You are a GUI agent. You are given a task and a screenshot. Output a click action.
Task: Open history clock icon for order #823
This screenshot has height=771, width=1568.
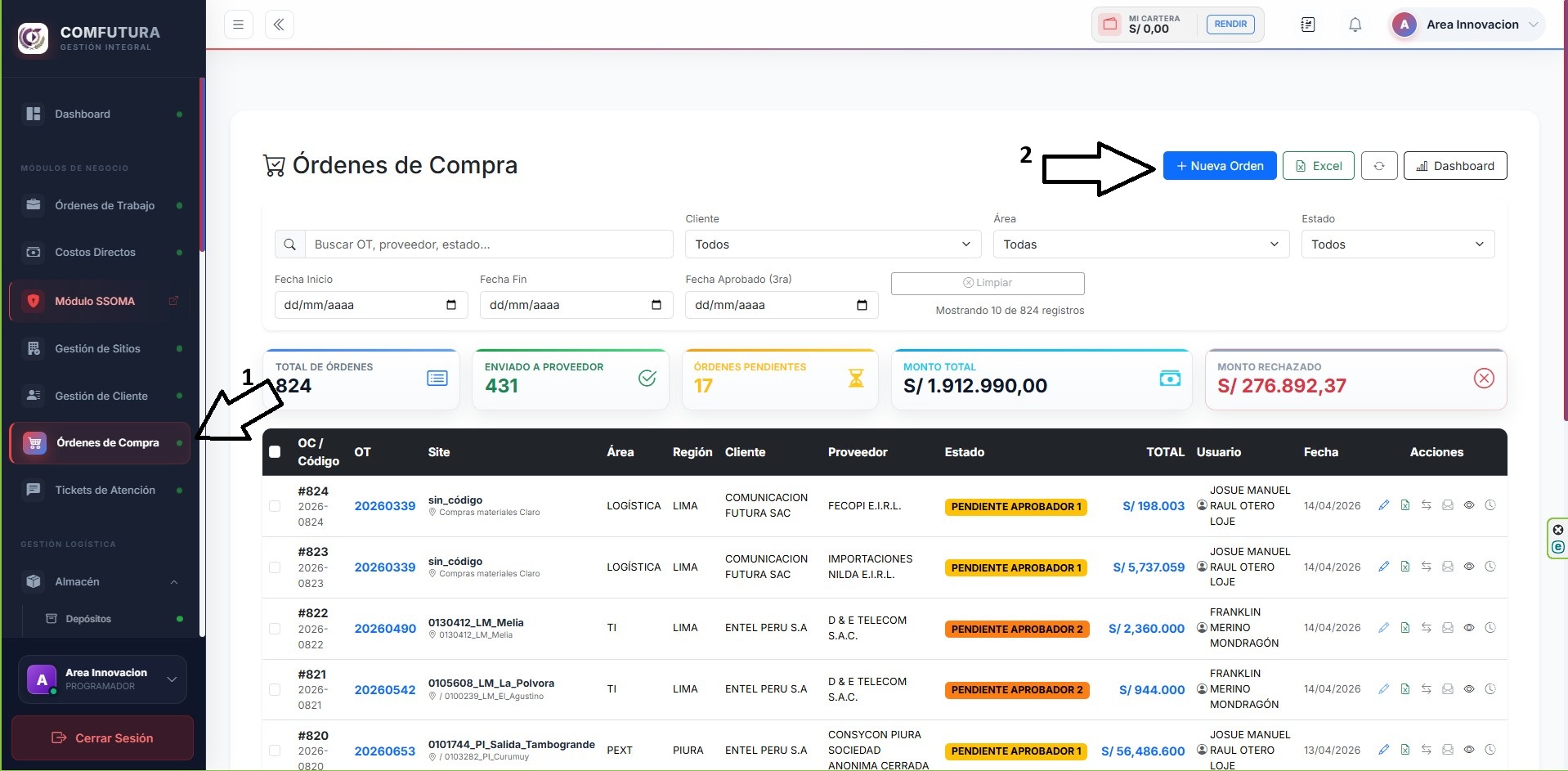tap(1490, 567)
